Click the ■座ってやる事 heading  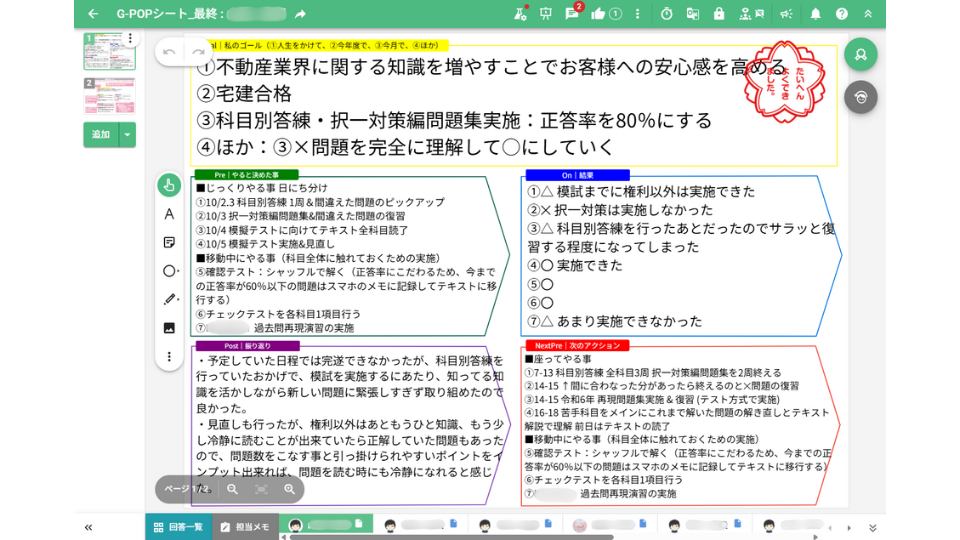[x=558, y=359]
